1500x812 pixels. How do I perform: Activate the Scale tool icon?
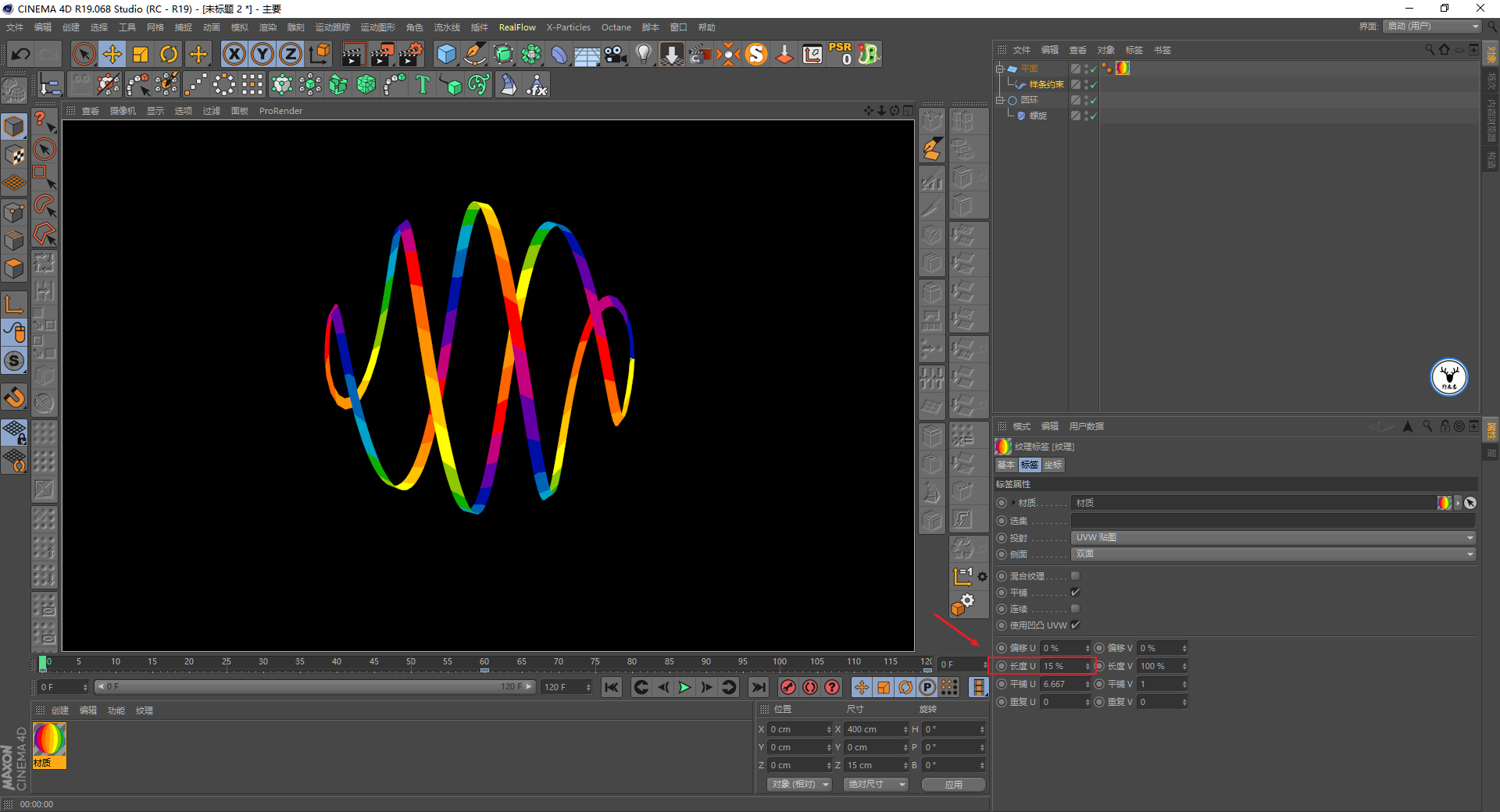pyautogui.click(x=141, y=54)
